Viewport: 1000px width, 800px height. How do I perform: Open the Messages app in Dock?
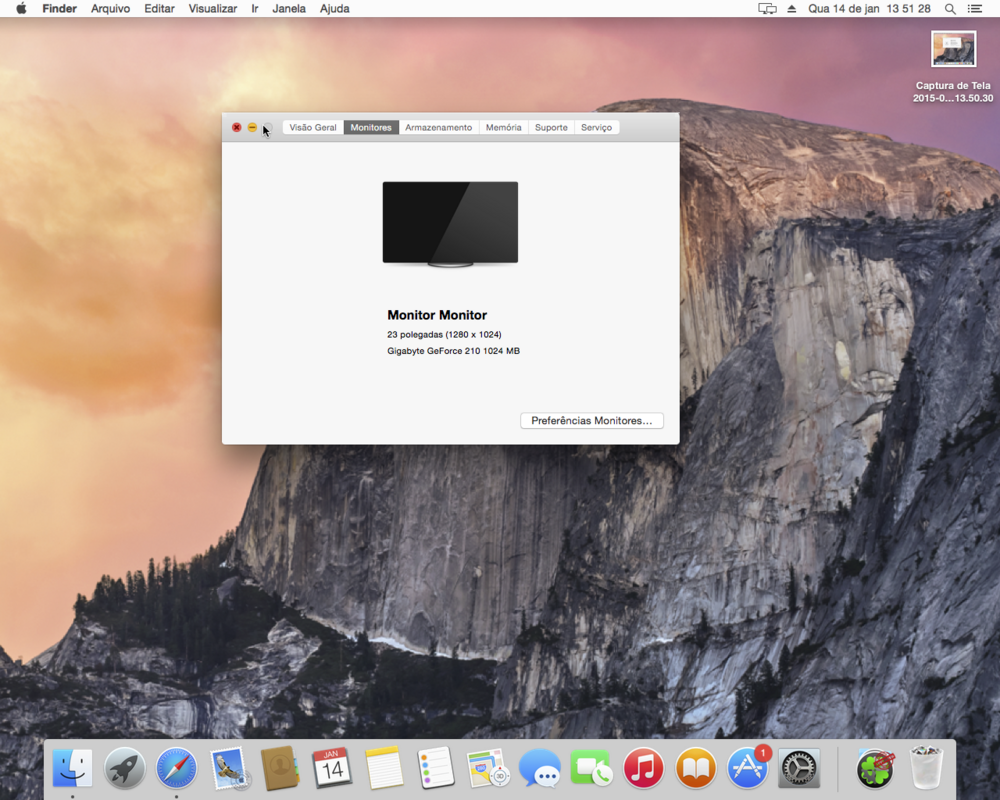click(x=540, y=768)
